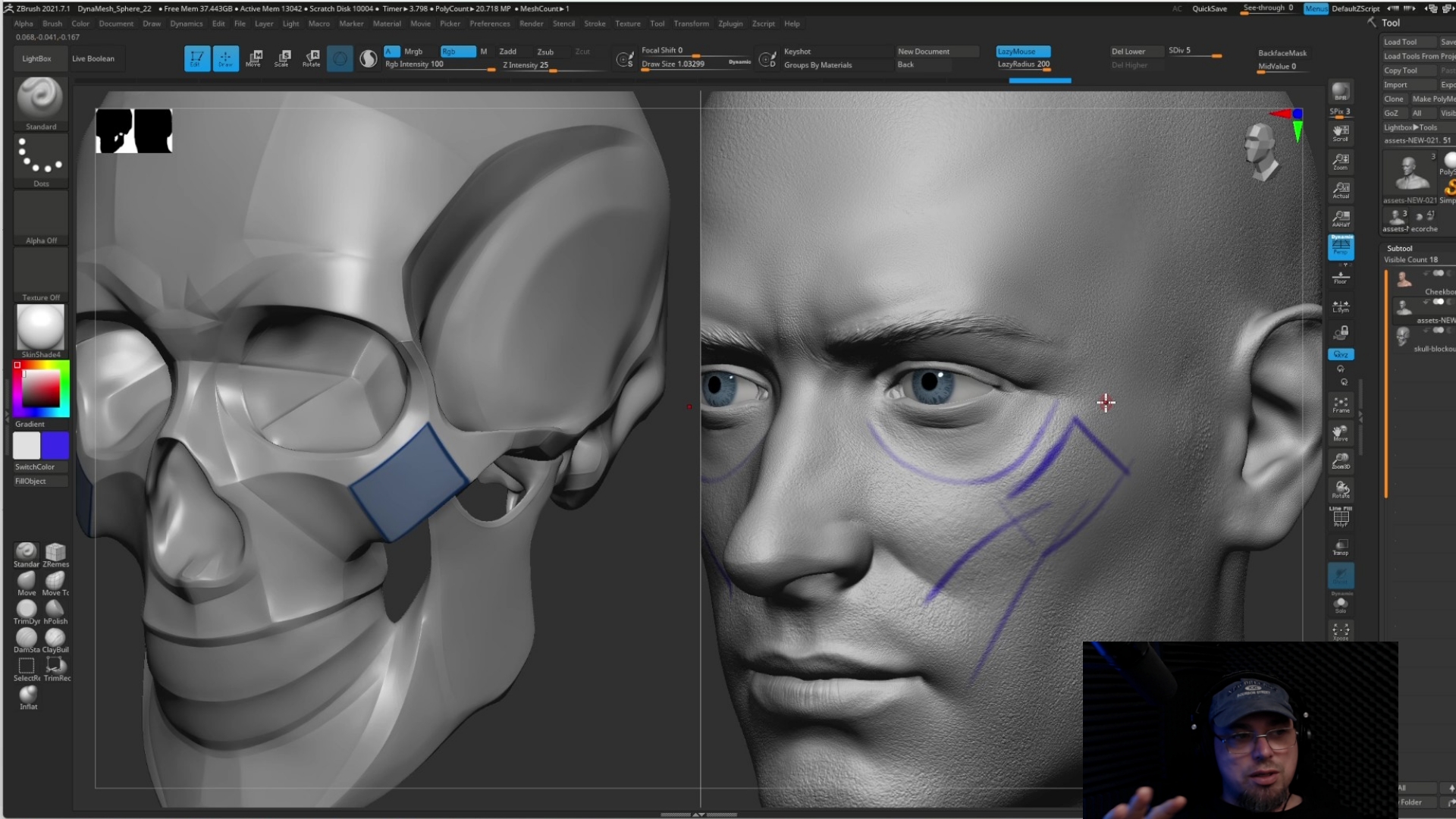Click the Scroll canvas icon
Screen dimensions: 1456x819
coord(1341,133)
